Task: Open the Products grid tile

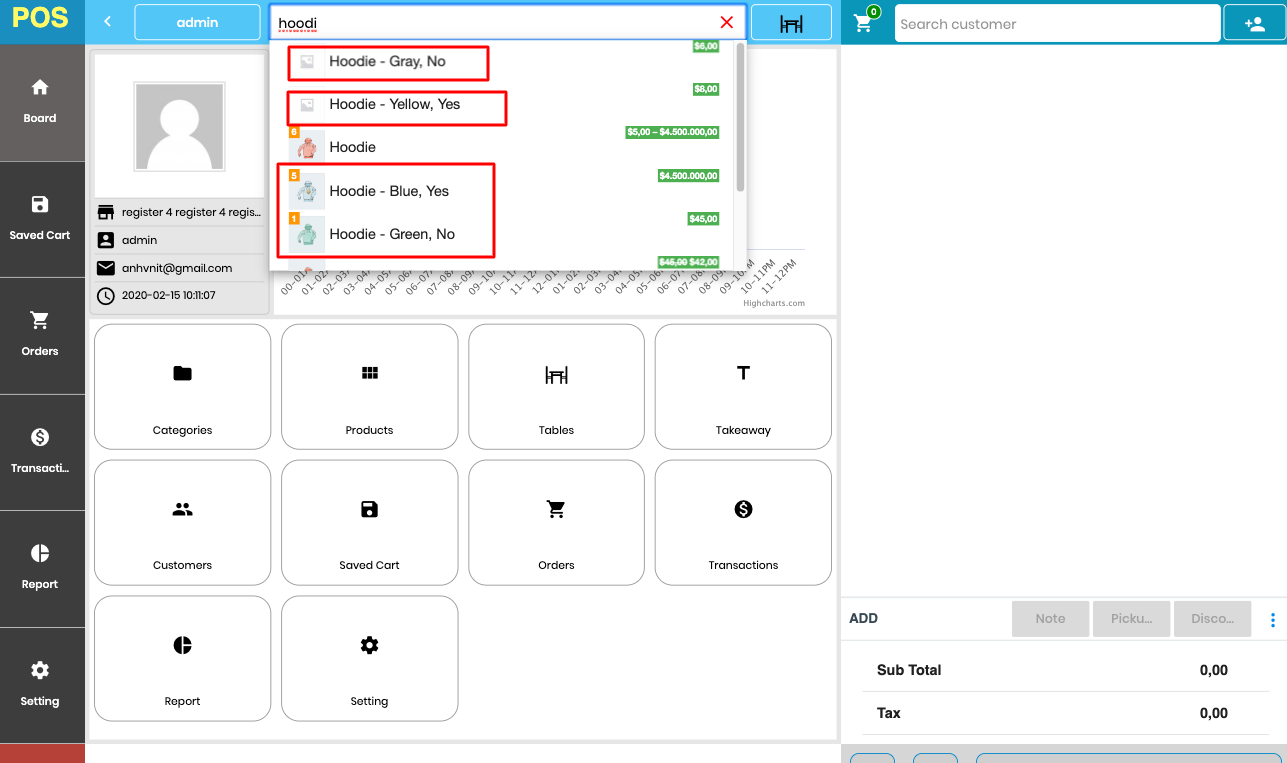Action: (369, 386)
